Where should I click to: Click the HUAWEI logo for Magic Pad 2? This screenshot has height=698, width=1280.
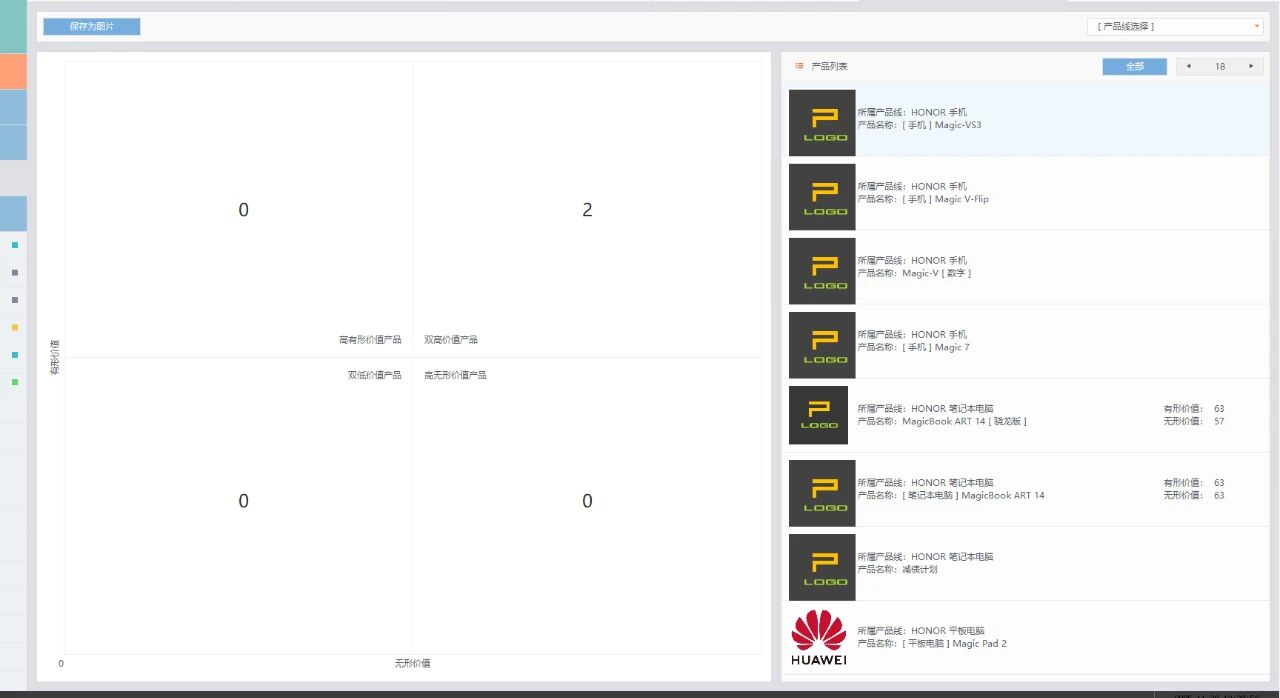(819, 637)
